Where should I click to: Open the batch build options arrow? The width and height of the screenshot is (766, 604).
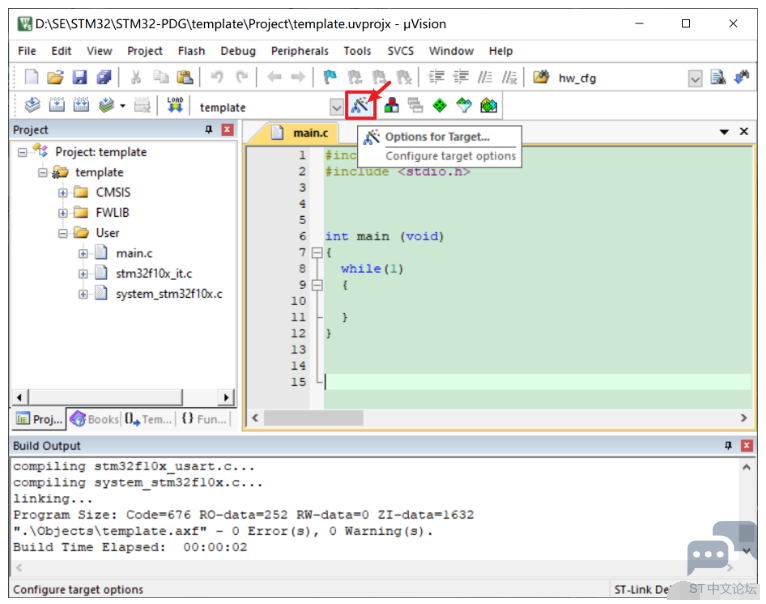(x=123, y=106)
